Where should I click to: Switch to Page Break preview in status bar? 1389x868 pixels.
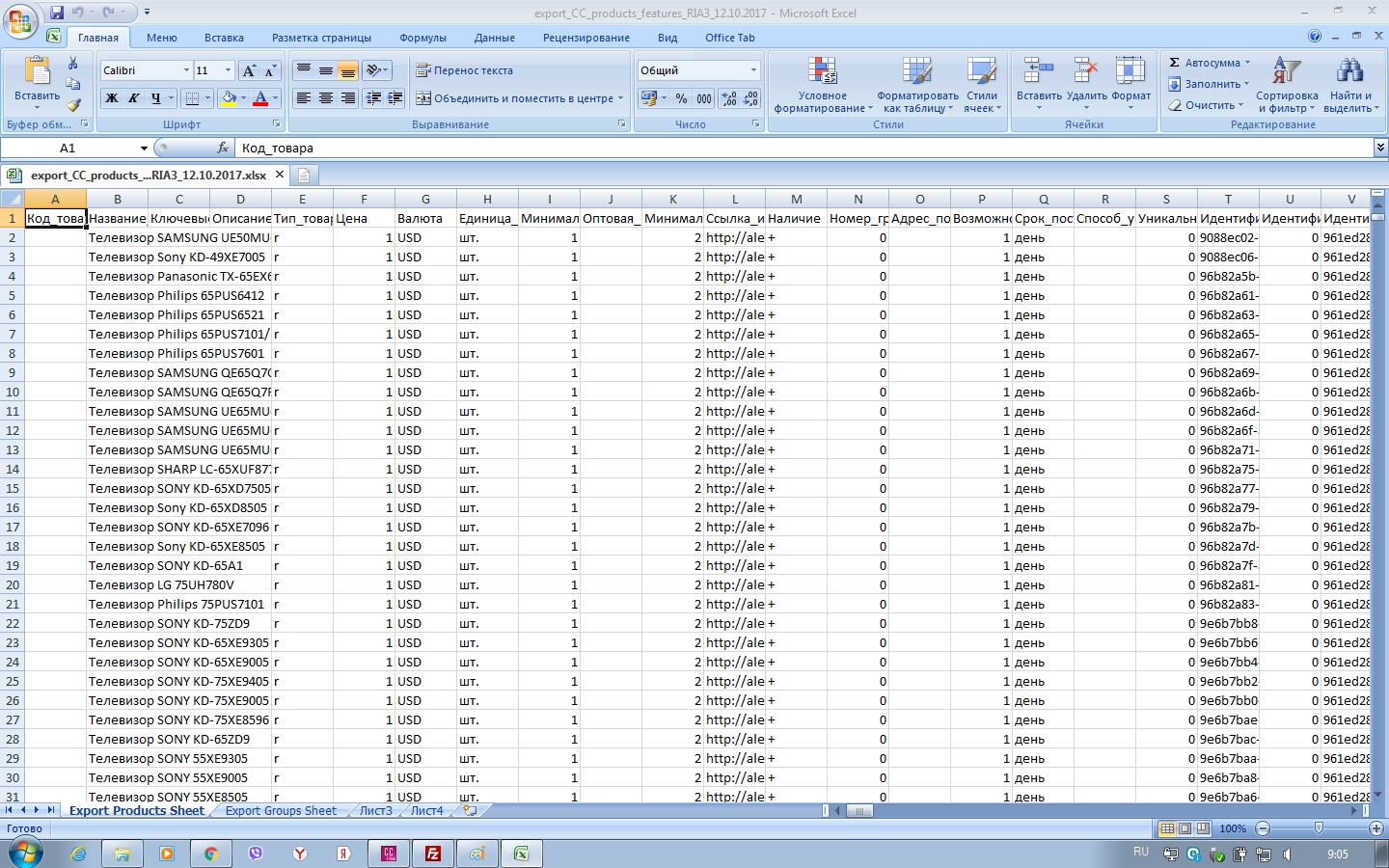click(x=1202, y=828)
